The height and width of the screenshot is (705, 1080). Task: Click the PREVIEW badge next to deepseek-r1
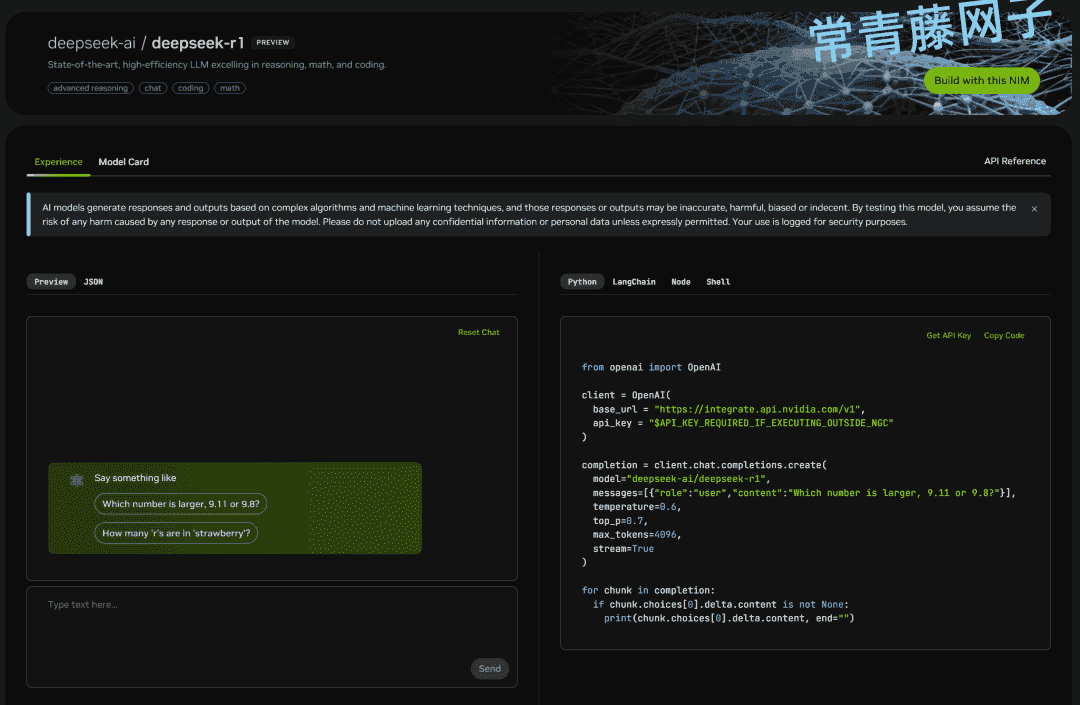(x=273, y=43)
